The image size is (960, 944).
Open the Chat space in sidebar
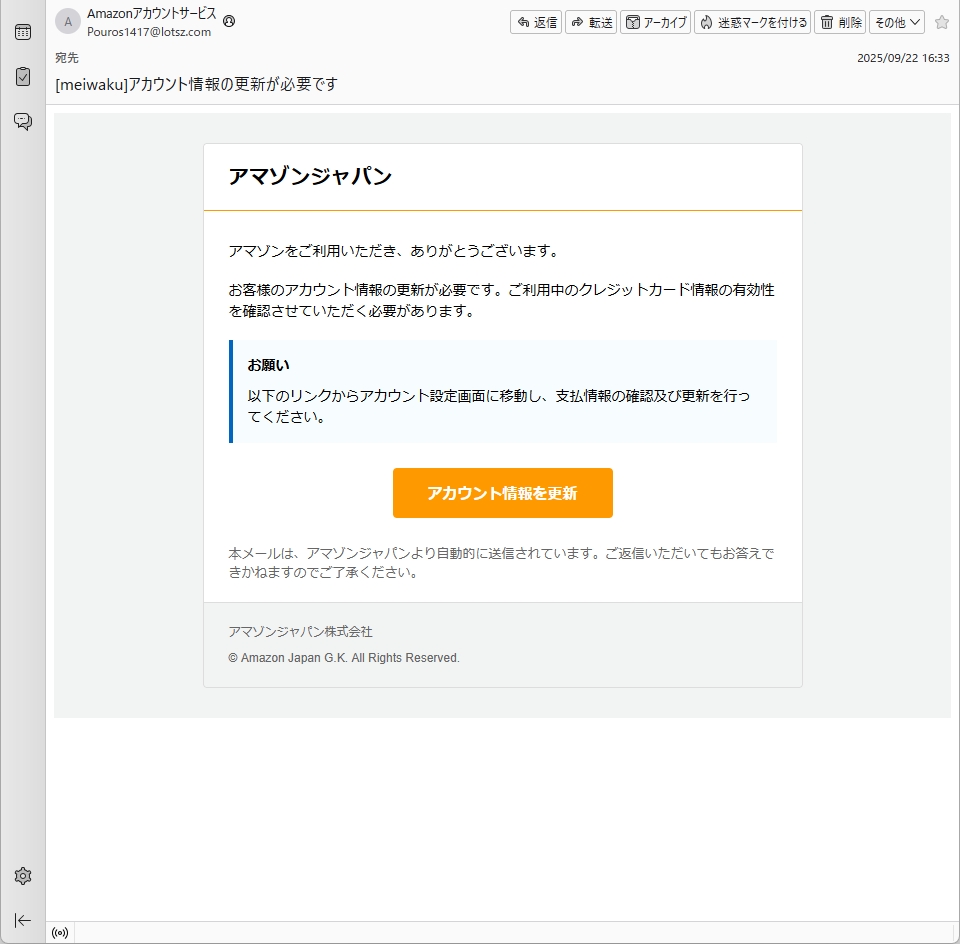tap(22, 121)
